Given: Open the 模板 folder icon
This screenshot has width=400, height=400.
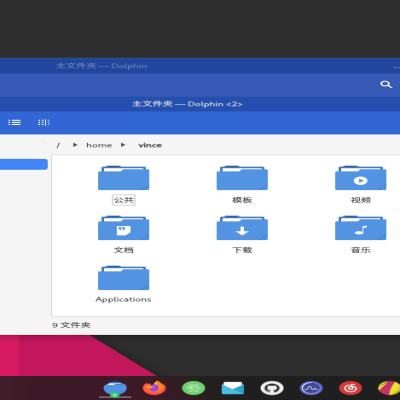Looking at the screenshot, I should point(242,178).
